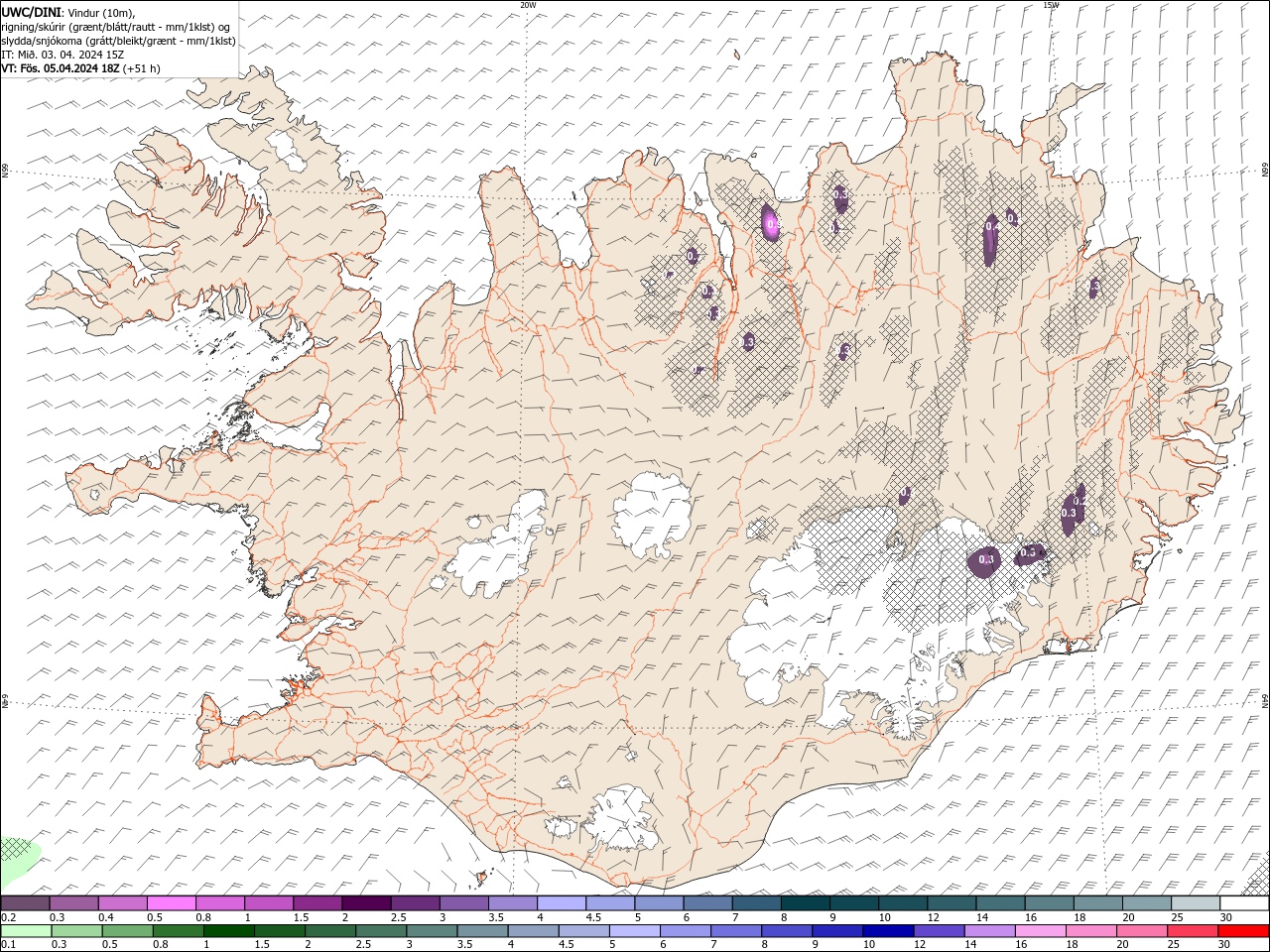
Task: Click the 20W longitude label at the top edge
Action: [x=529, y=5]
